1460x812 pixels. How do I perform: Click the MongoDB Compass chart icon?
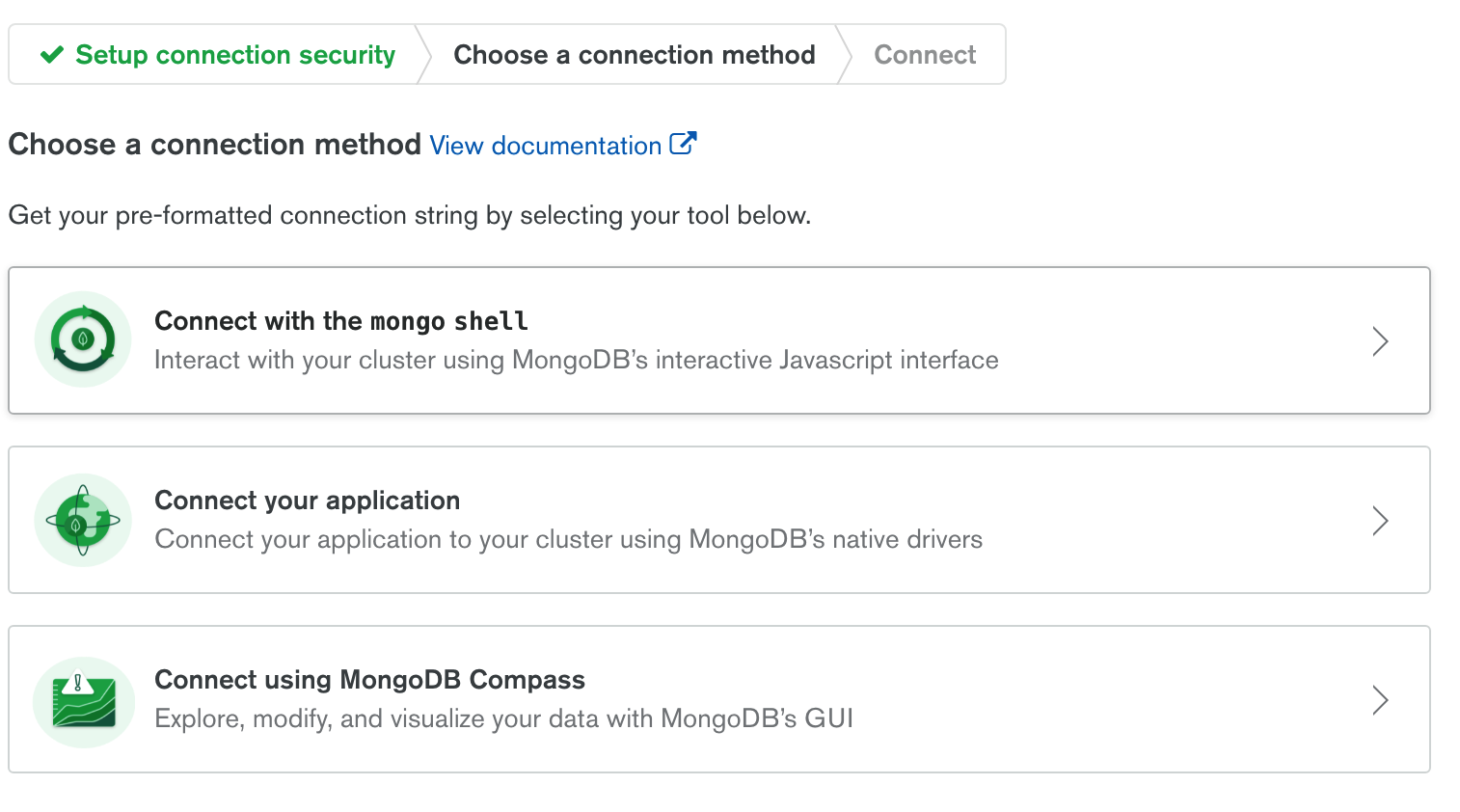[83, 701]
